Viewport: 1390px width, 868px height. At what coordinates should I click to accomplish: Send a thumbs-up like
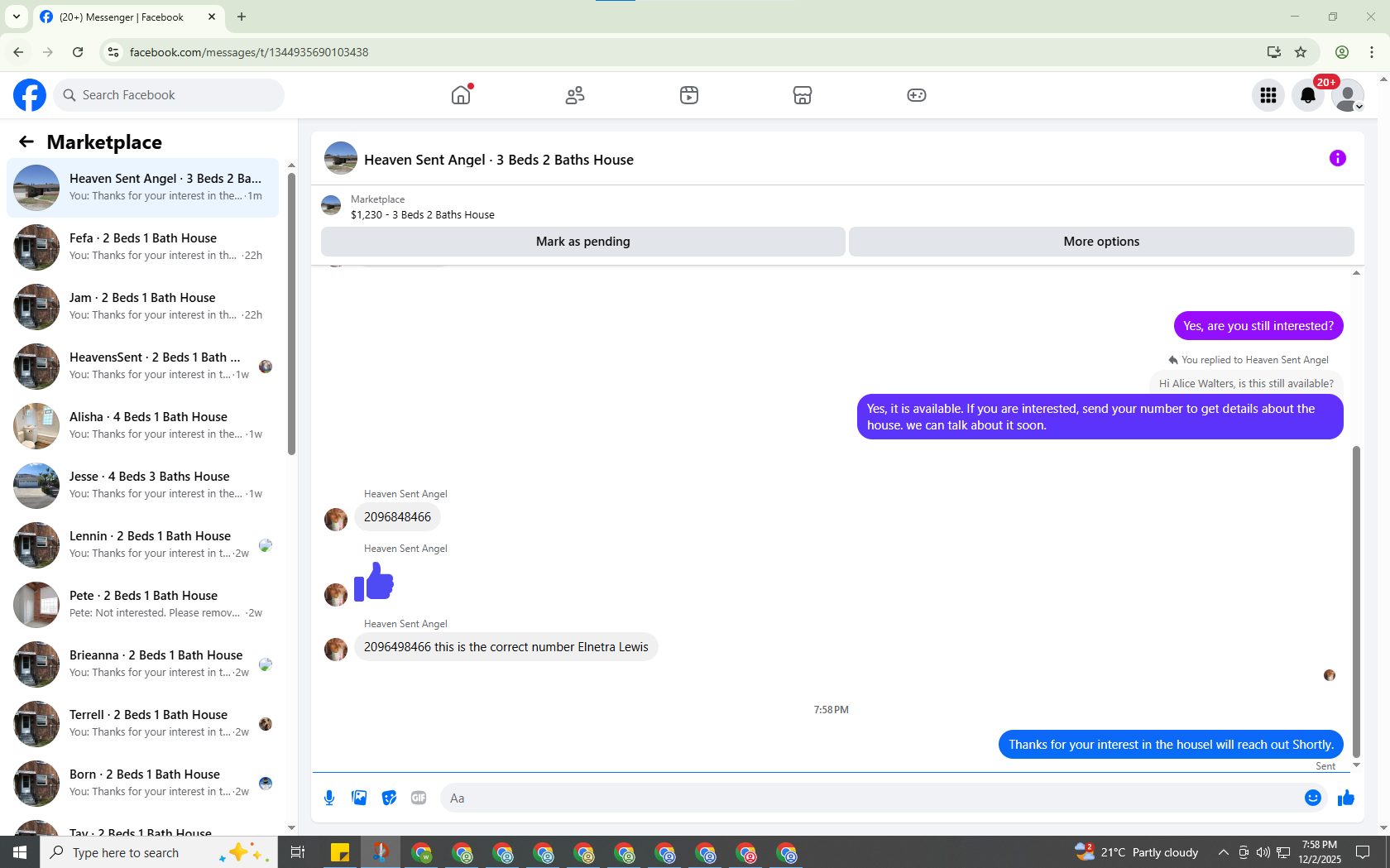click(x=1346, y=798)
